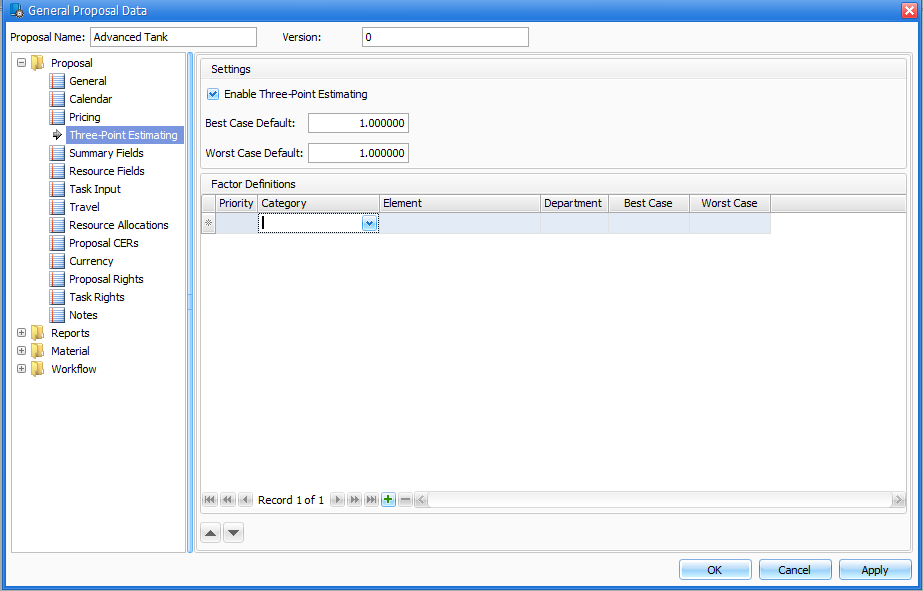Move factor up using up-arrow icon
923x591 pixels.
[x=210, y=532]
